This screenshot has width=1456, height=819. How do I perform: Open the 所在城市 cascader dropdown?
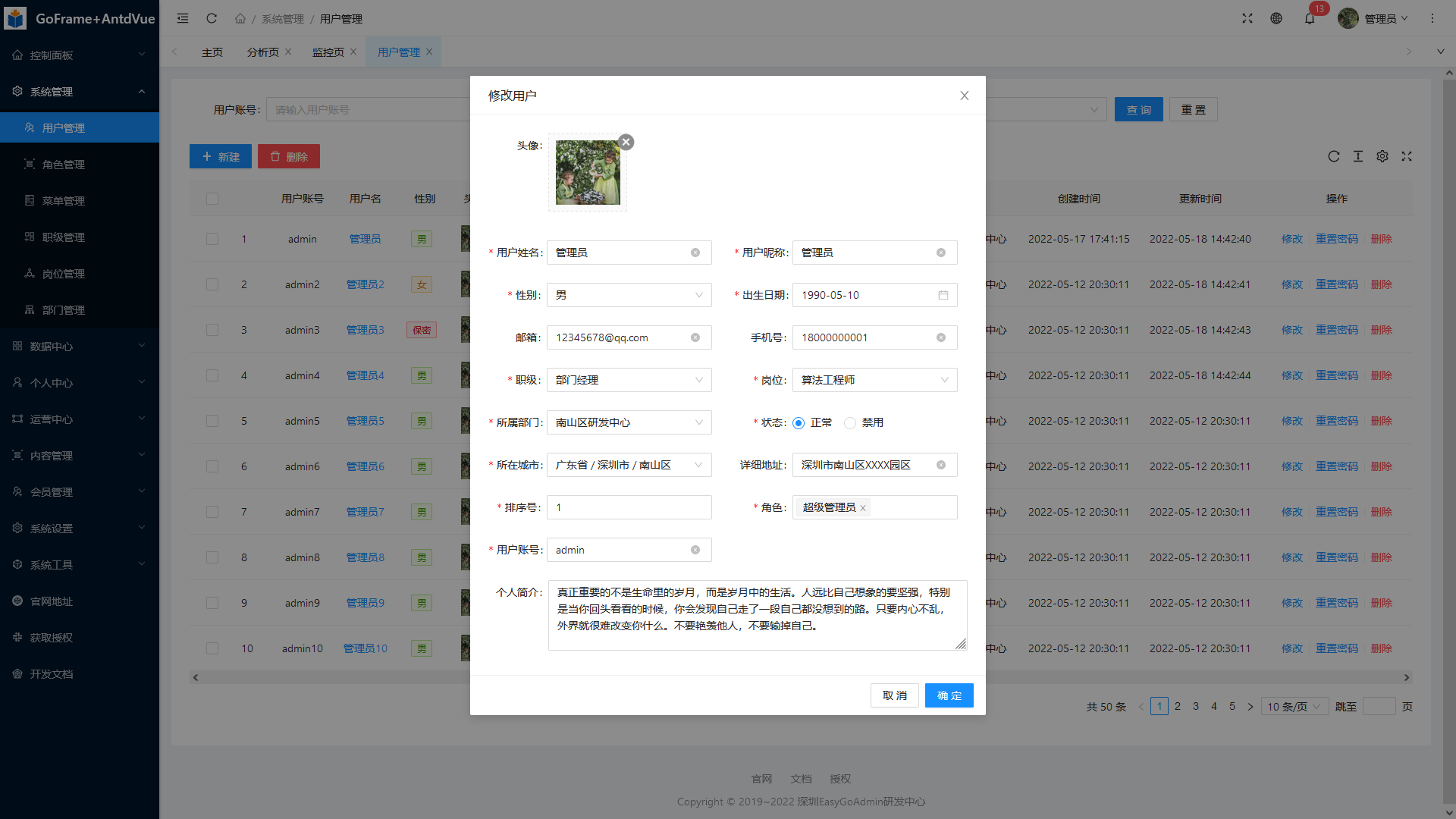(629, 465)
